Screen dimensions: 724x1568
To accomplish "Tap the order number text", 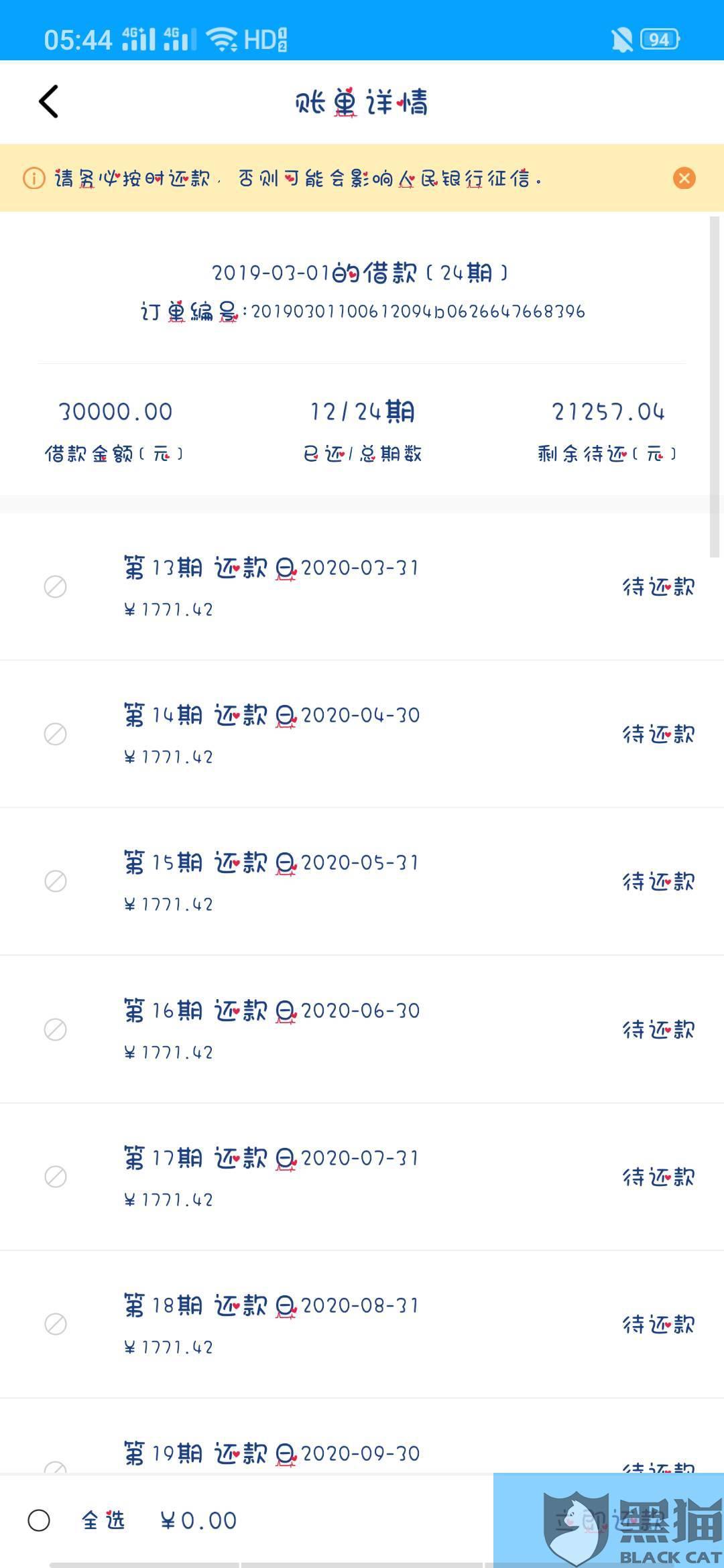I will coord(363,312).
